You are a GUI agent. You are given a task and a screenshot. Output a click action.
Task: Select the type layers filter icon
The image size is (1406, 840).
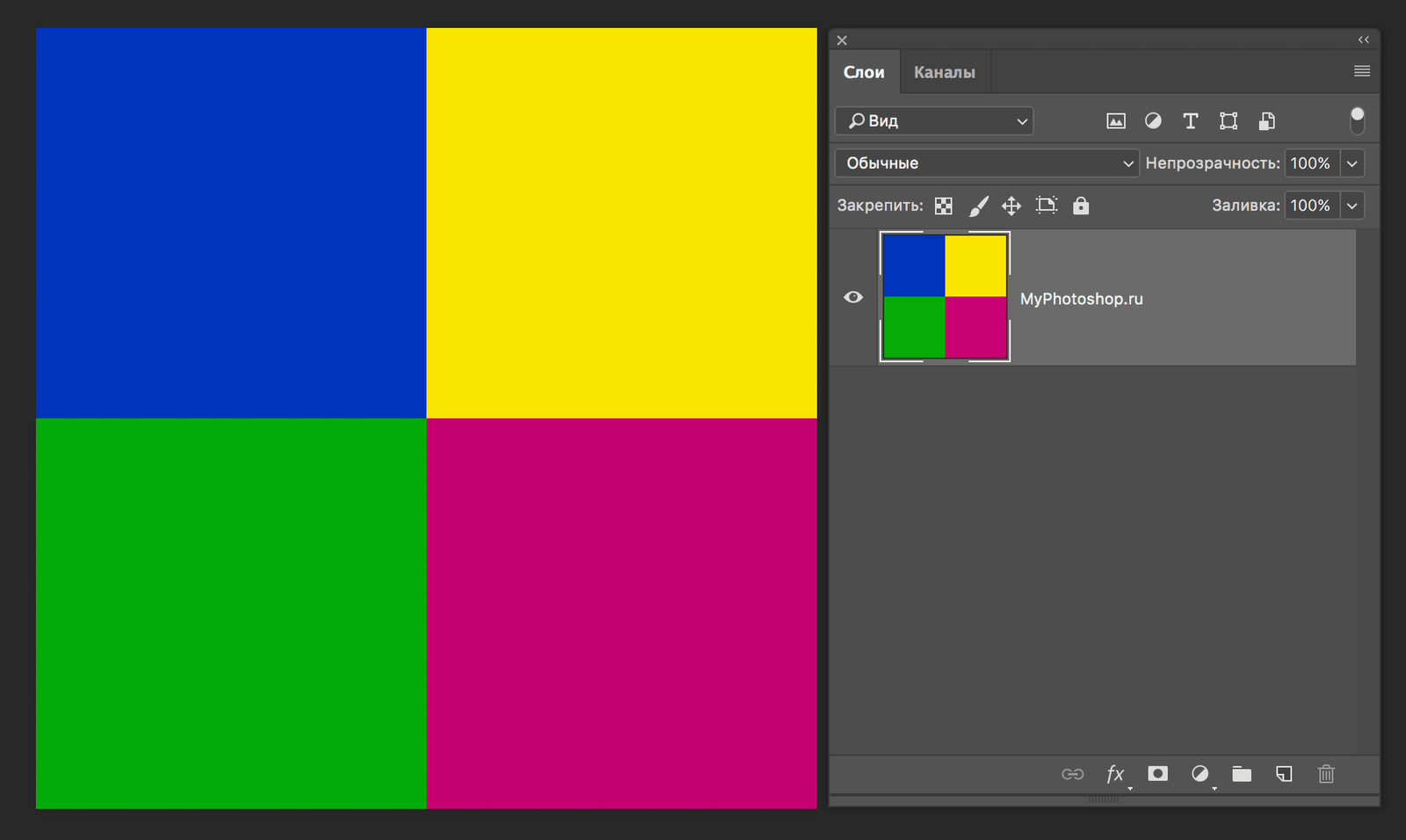pyautogui.click(x=1191, y=121)
